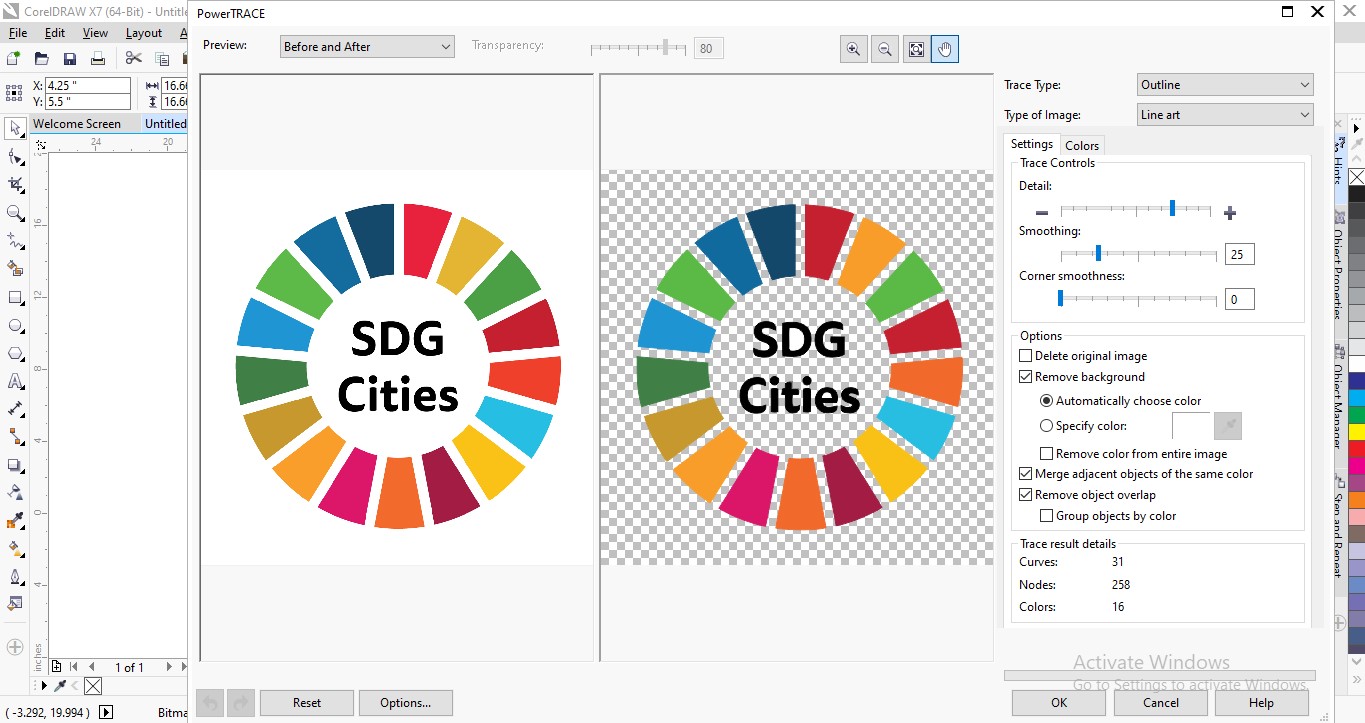Select the Zoom tool in CorelDRAW toolbox
Image resolution: width=1365 pixels, height=723 pixels.
pyautogui.click(x=15, y=213)
